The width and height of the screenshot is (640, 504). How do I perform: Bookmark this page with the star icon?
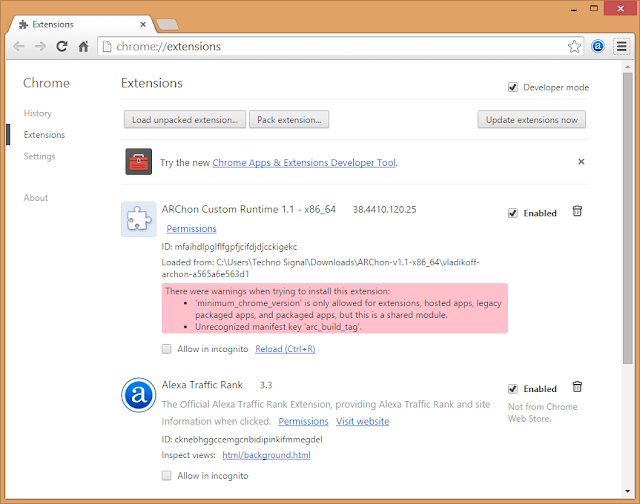(x=574, y=47)
